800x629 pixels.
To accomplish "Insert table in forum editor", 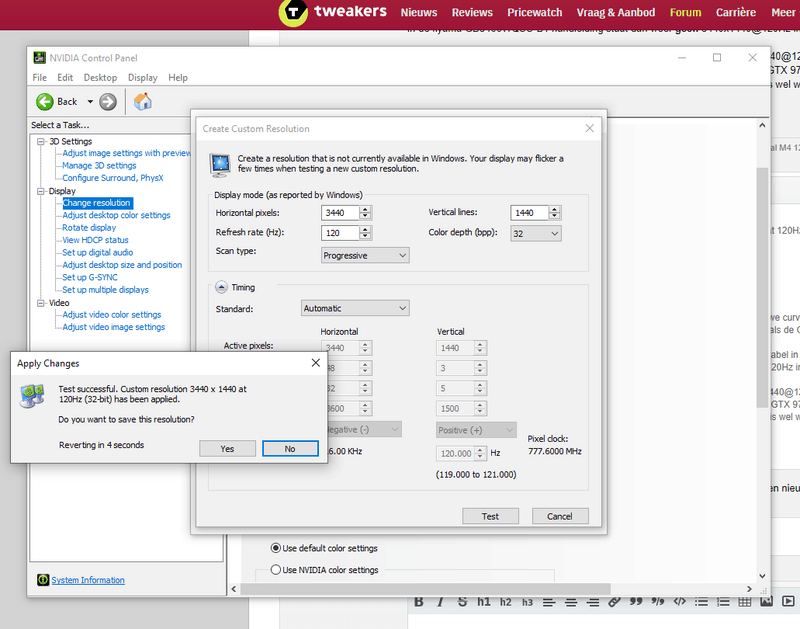I will 745,602.
